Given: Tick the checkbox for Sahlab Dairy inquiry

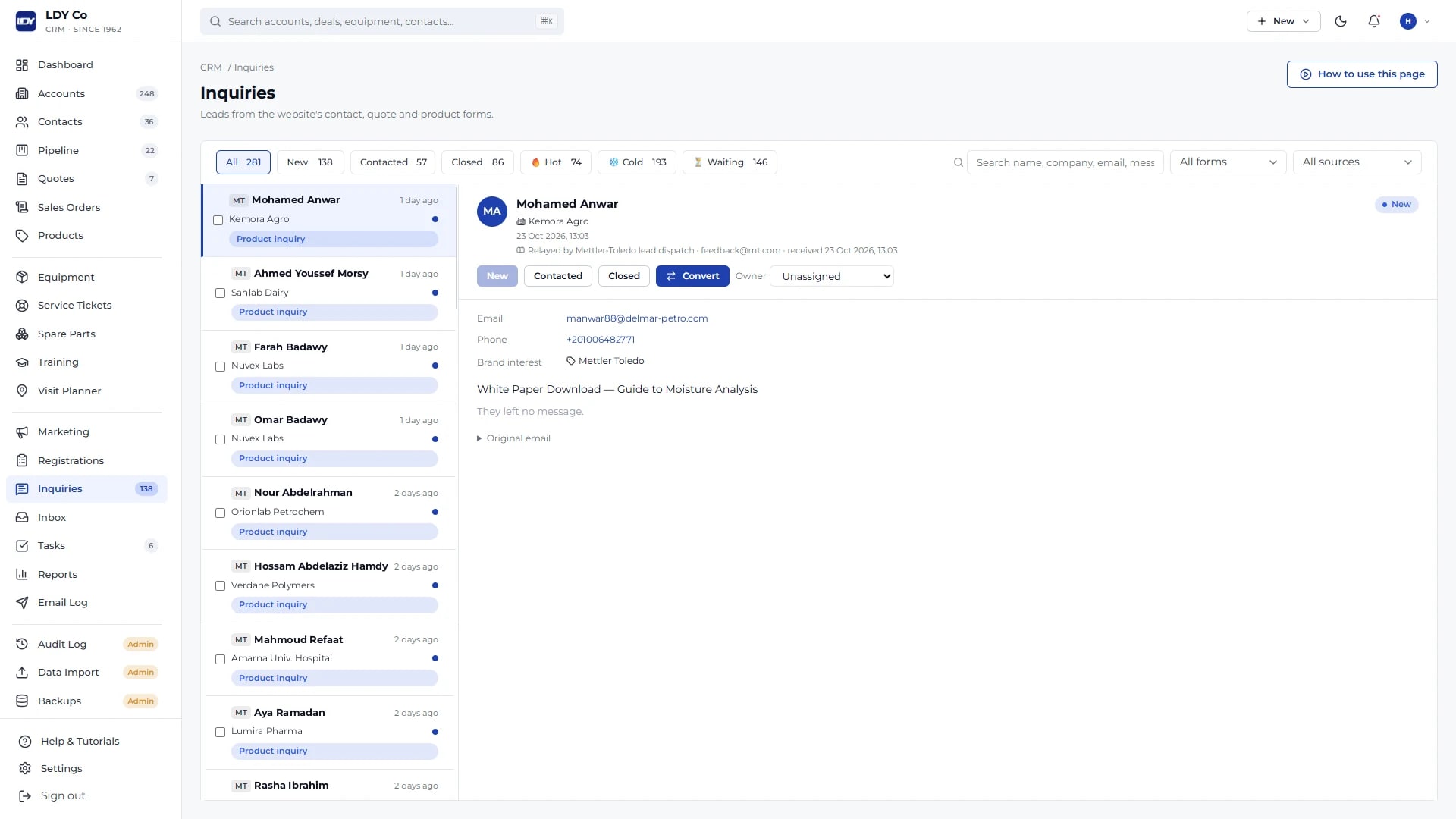Looking at the screenshot, I should 221,293.
